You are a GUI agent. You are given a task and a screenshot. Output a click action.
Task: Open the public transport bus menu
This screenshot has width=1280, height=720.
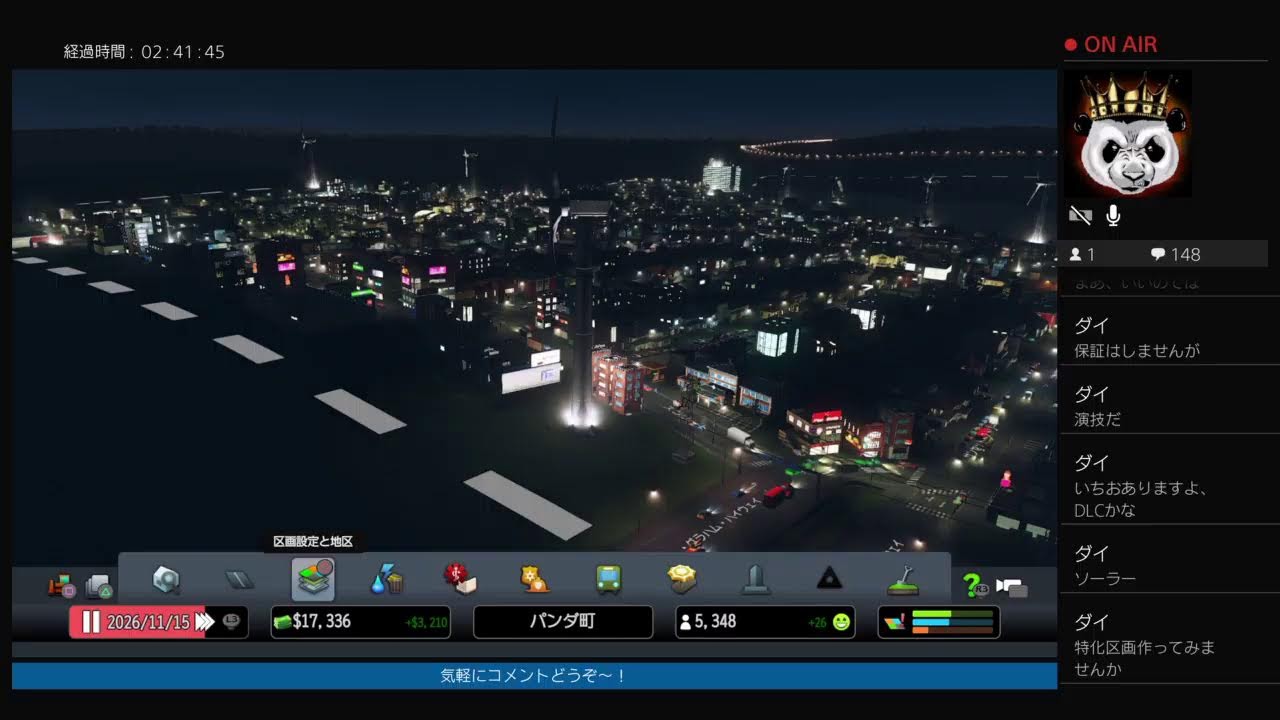[x=608, y=579]
